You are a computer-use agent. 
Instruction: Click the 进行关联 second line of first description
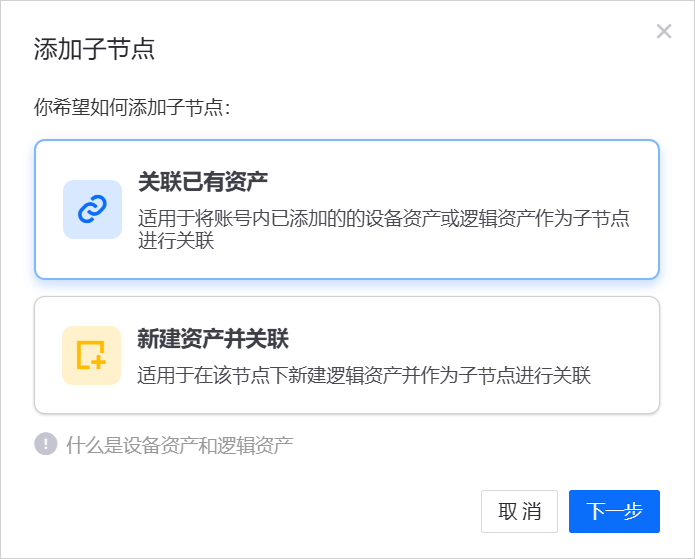(175, 241)
